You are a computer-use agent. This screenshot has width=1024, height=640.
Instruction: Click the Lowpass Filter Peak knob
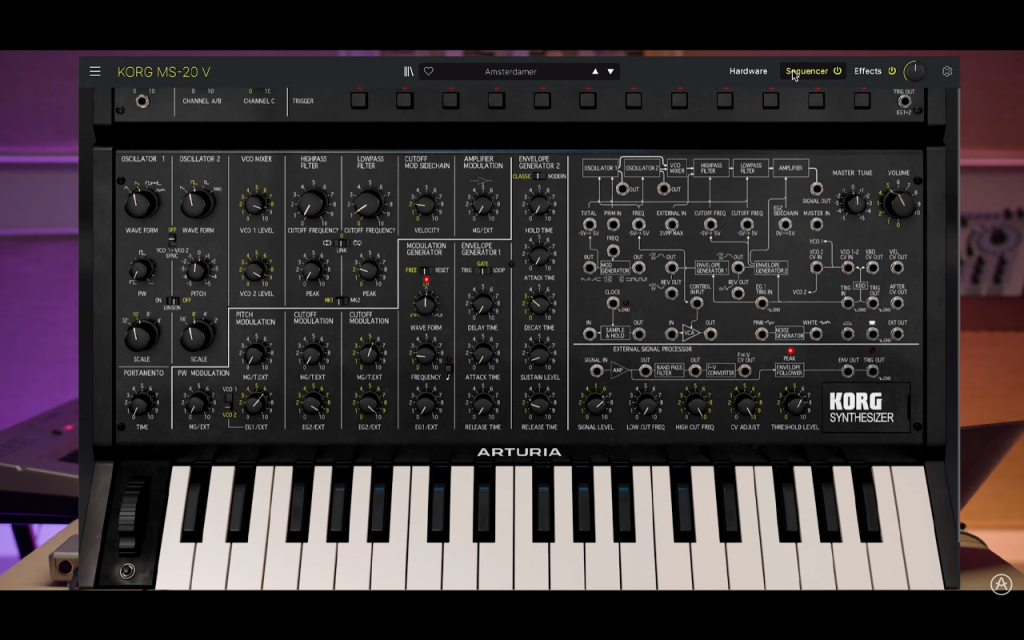369,269
